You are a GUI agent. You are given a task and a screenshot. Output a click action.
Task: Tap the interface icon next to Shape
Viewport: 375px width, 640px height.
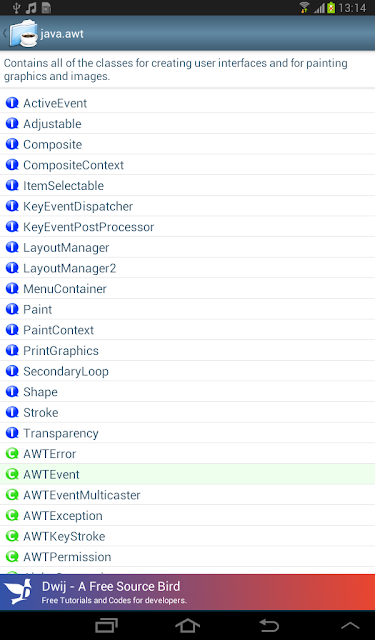pos(12,391)
